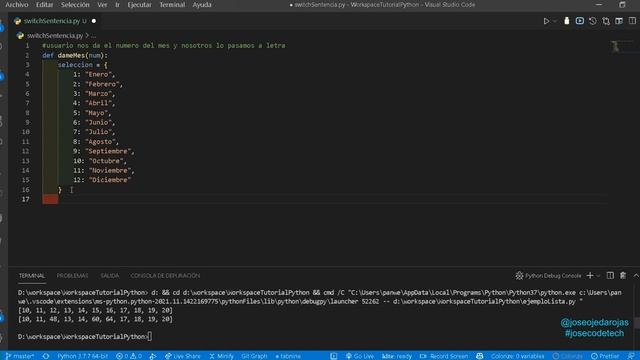
Task: Open the Ayuda menu
Action: [202, 5]
